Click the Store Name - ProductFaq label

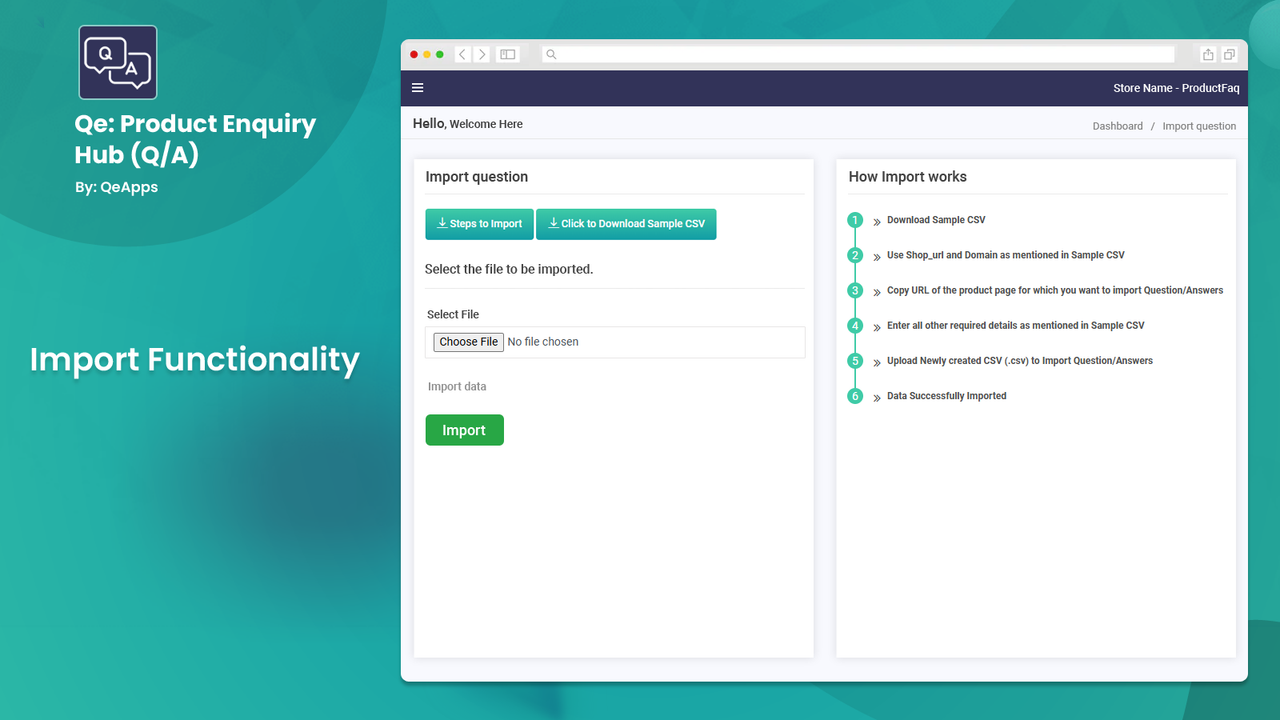click(1176, 88)
